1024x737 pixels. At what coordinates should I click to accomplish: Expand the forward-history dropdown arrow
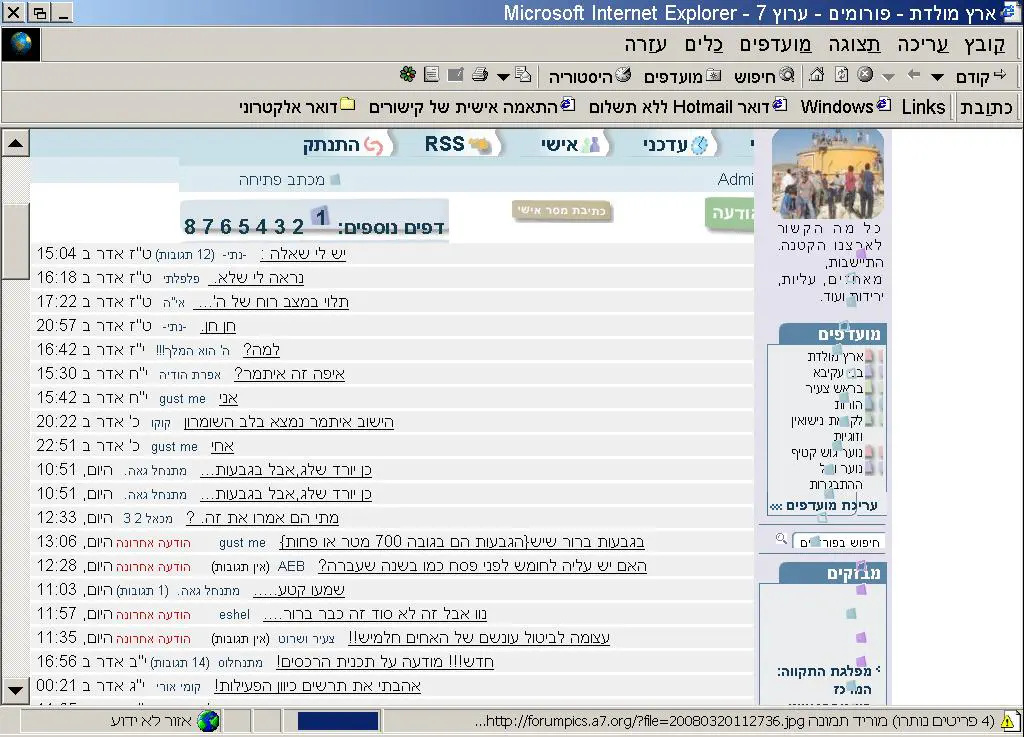[x=888, y=77]
